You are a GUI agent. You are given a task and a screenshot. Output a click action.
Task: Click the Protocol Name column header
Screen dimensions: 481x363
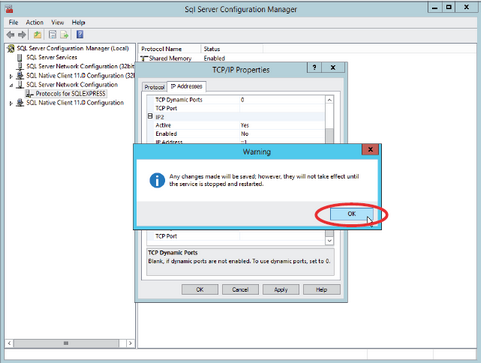pyautogui.click(x=169, y=49)
